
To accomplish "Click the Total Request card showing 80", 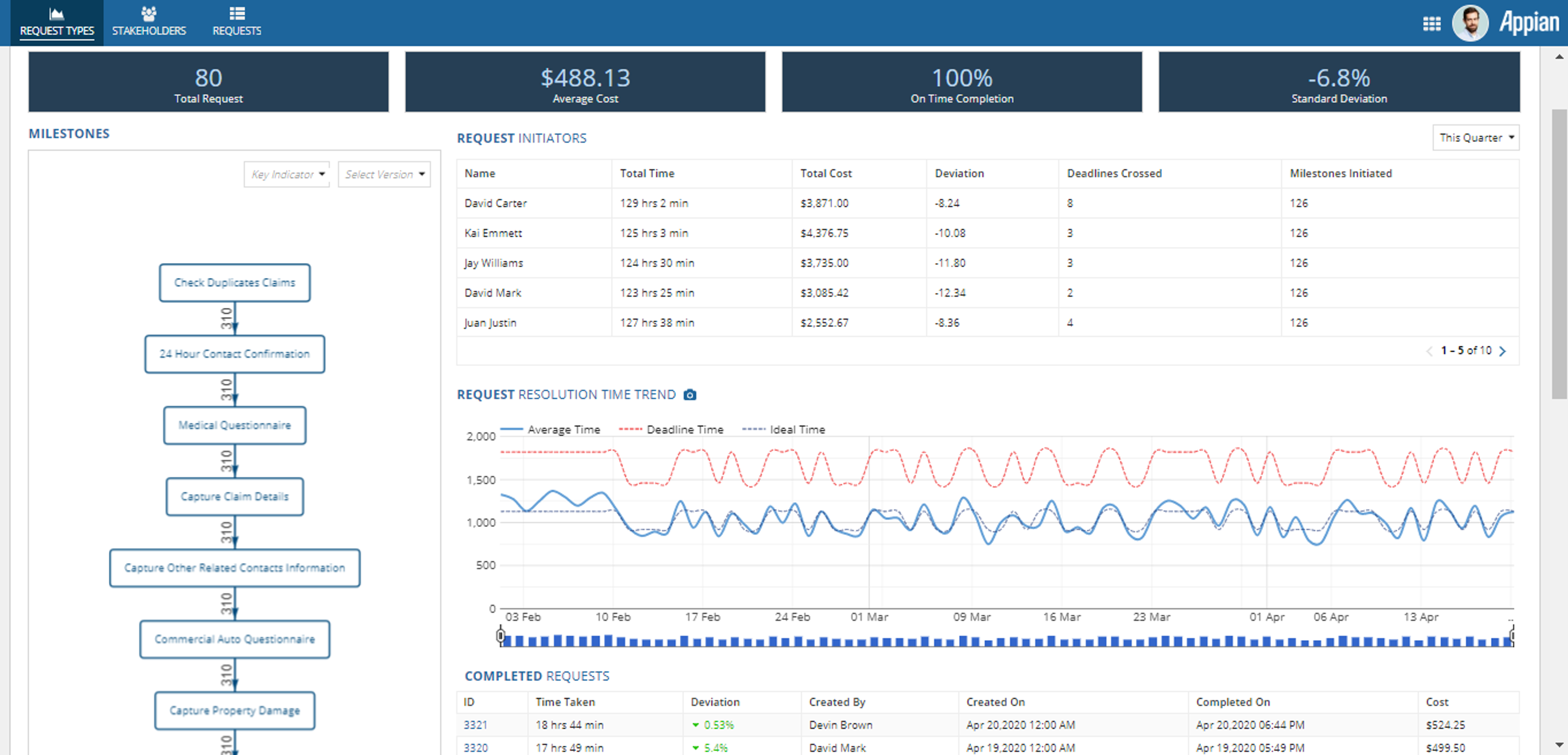I will point(208,82).
